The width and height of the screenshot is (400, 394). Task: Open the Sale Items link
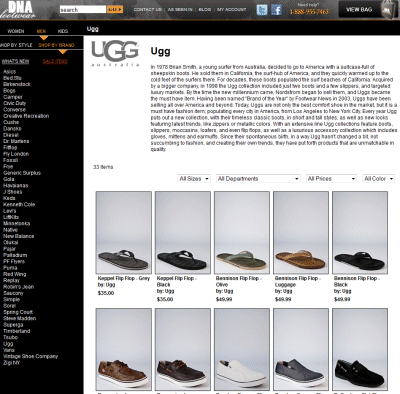point(55,61)
